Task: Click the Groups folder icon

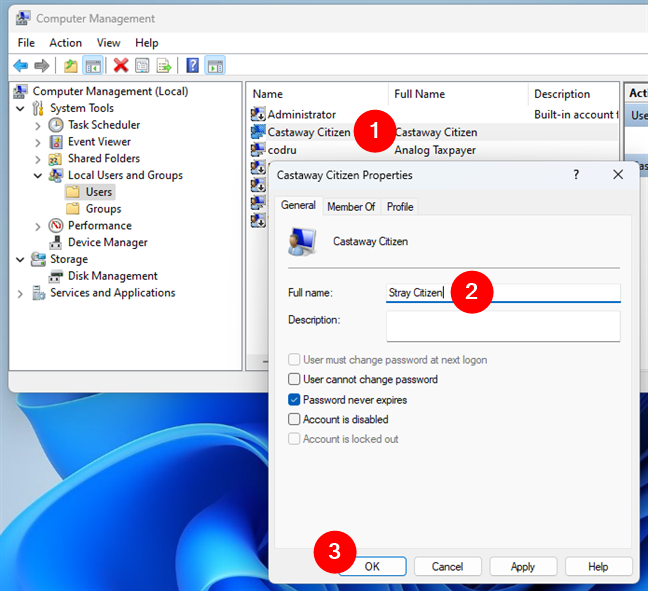Action: (x=73, y=209)
